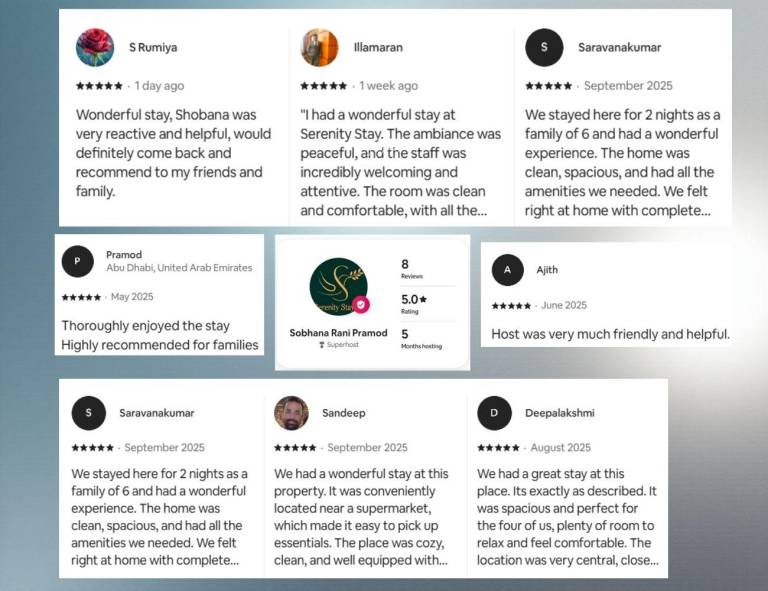This screenshot has height=591, width=768.
Task: Click Pramod's Abu Dhabi location text
Action: click(x=179, y=268)
